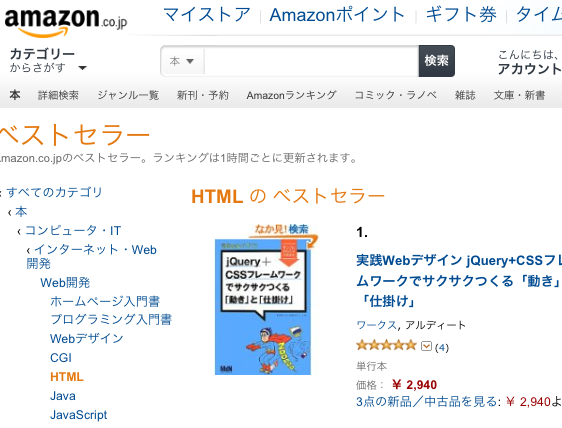The image size is (562, 428).
Task: Expand the rating breakdown arrow beside stars
Action: point(426,346)
